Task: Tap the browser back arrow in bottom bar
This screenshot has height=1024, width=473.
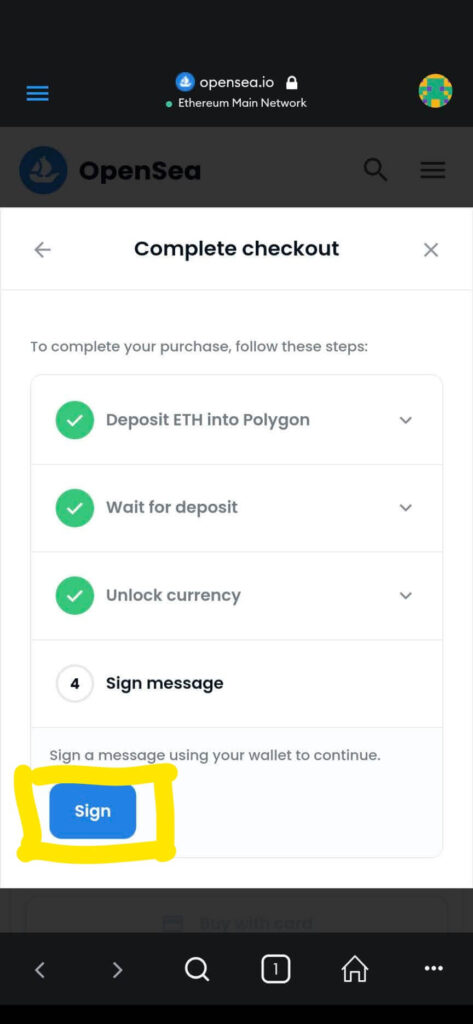Action: 39,970
